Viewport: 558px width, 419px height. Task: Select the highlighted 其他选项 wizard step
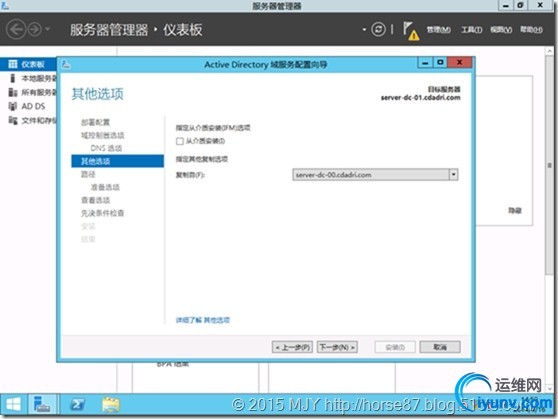[x=117, y=161]
